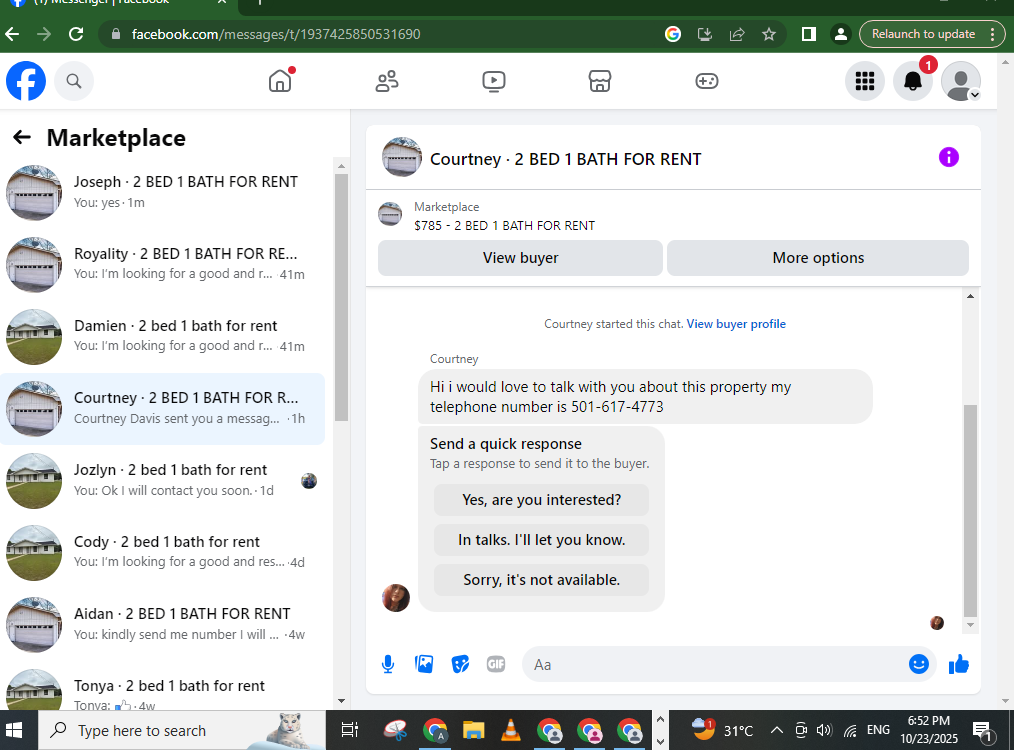Viewport: 1014px width, 750px height.
Task: Click the voice clip microphone icon
Action: [388, 664]
